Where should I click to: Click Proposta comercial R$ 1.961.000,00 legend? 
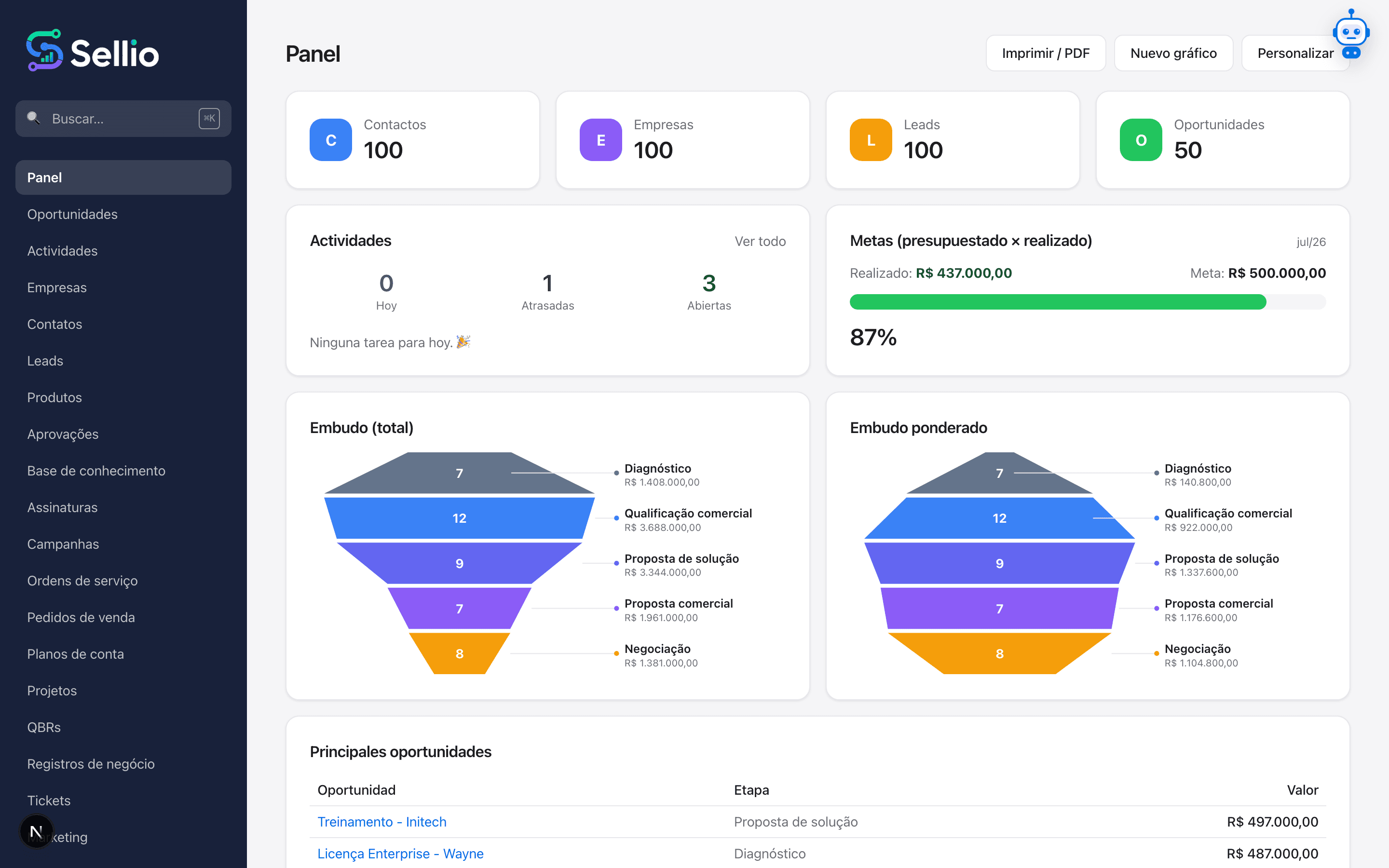(x=679, y=610)
